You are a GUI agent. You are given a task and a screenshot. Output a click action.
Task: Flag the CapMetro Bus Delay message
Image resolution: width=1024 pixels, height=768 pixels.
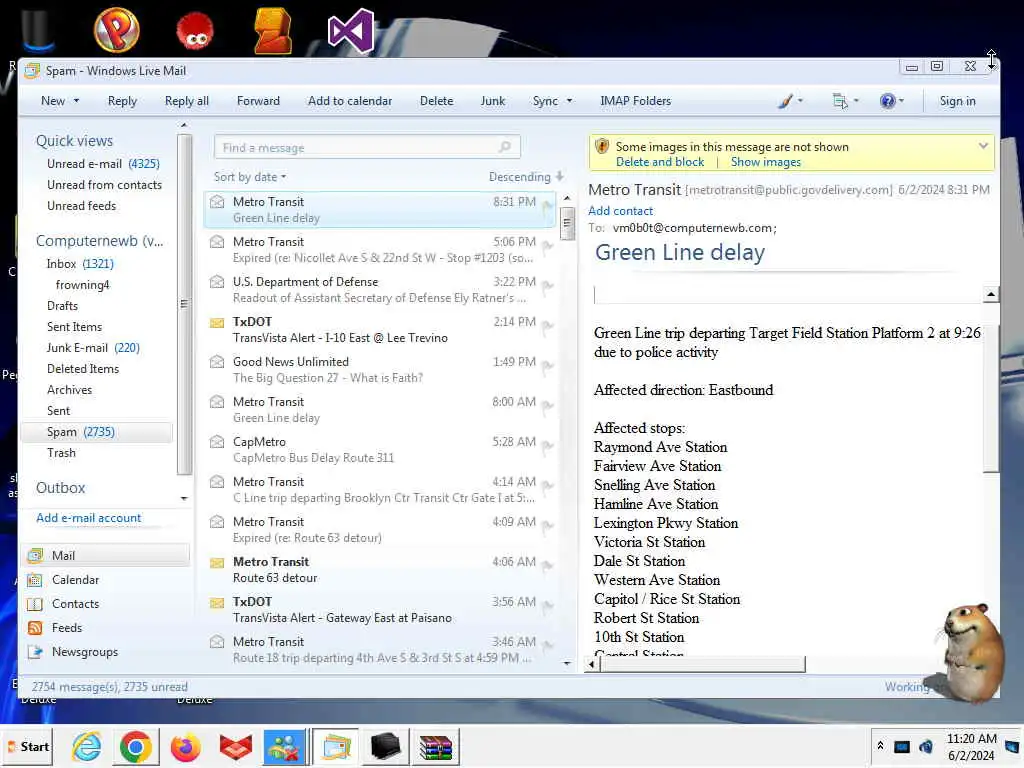point(547,446)
